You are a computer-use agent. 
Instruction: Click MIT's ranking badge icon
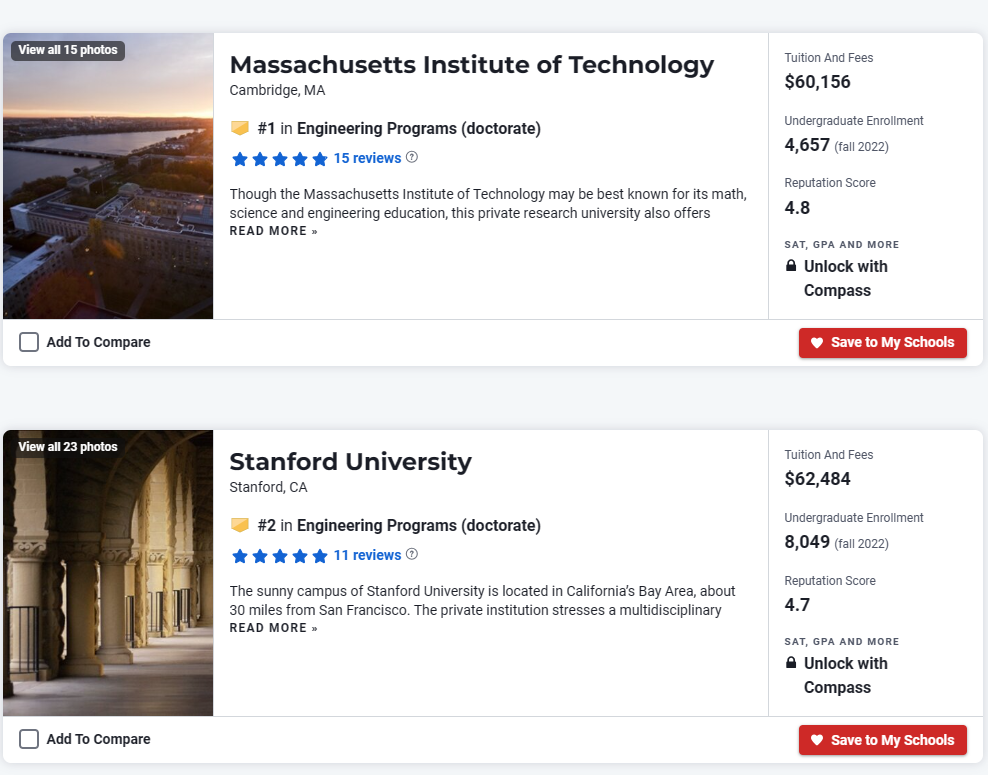(240, 128)
